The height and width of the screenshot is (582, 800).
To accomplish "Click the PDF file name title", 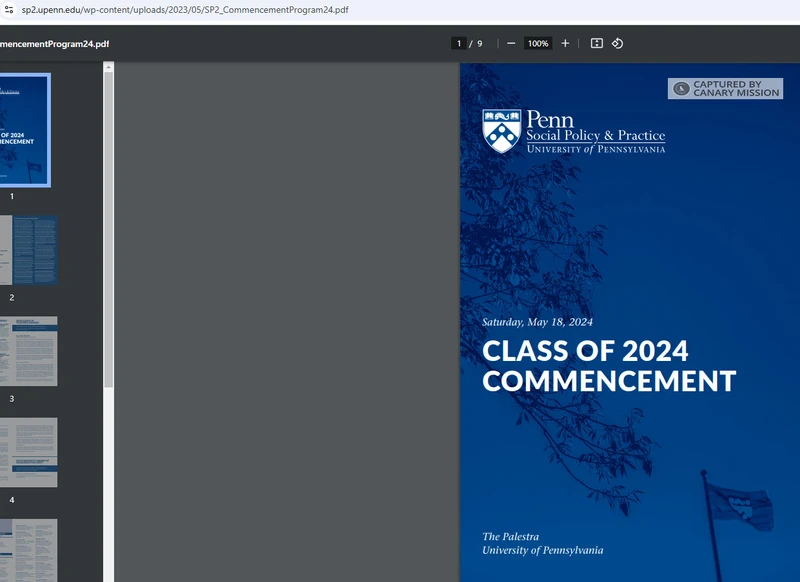I will [x=55, y=44].
